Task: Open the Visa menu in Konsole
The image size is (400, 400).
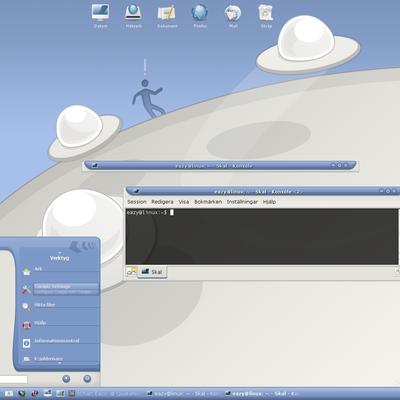Action: click(x=184, y=202)
